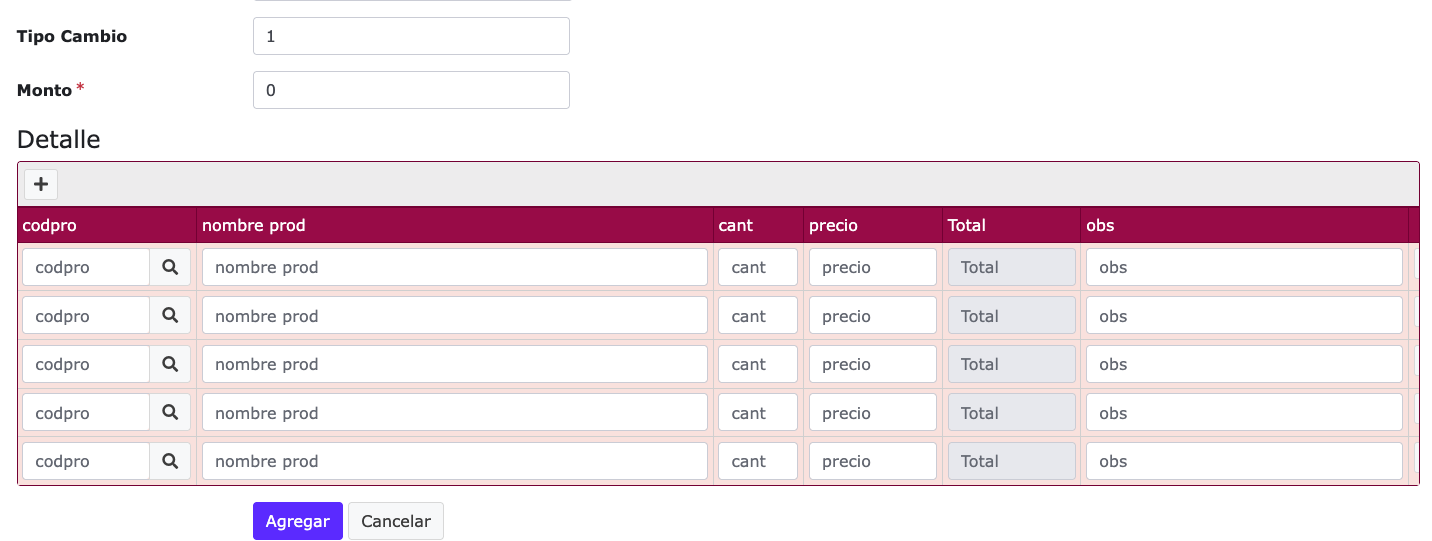1432x541 pixels.
Task: Click first row codpro text field
Action: 86,267
